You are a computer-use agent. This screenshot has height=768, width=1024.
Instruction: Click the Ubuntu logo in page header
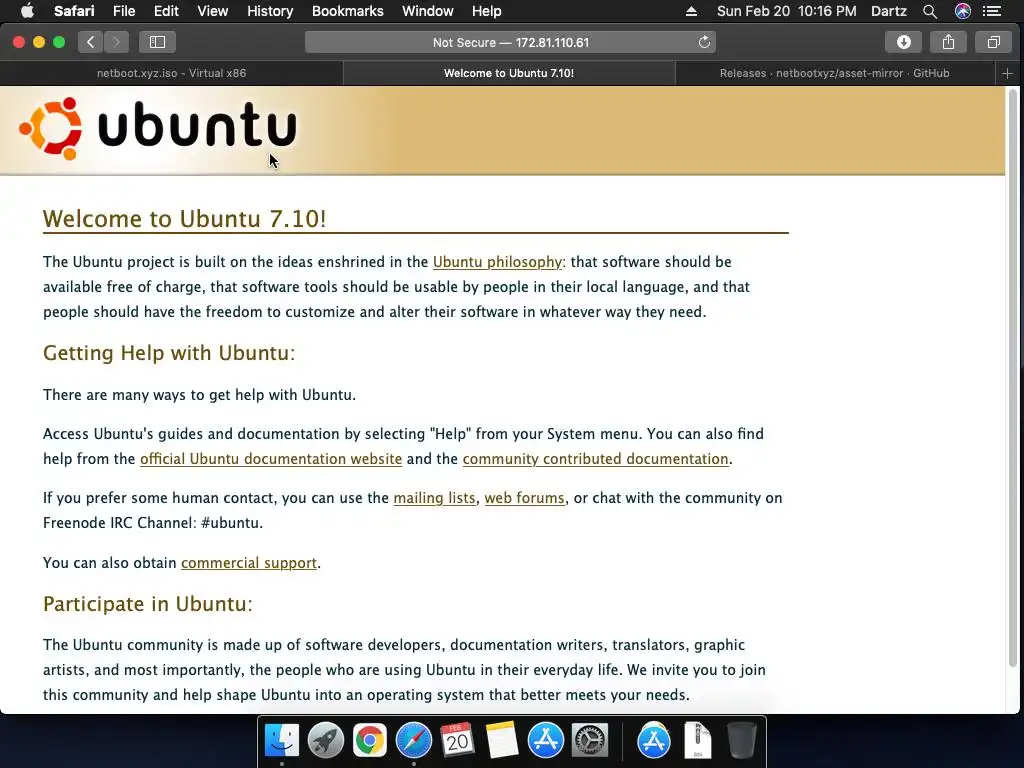157,128
